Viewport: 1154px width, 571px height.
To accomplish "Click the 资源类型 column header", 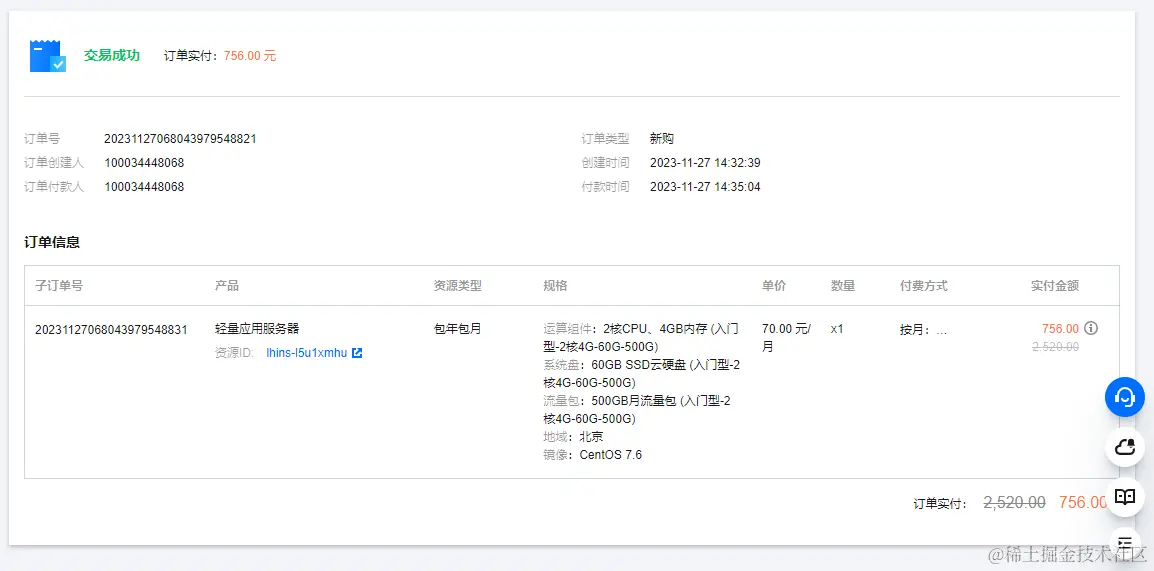I will [x=458, y=286].
